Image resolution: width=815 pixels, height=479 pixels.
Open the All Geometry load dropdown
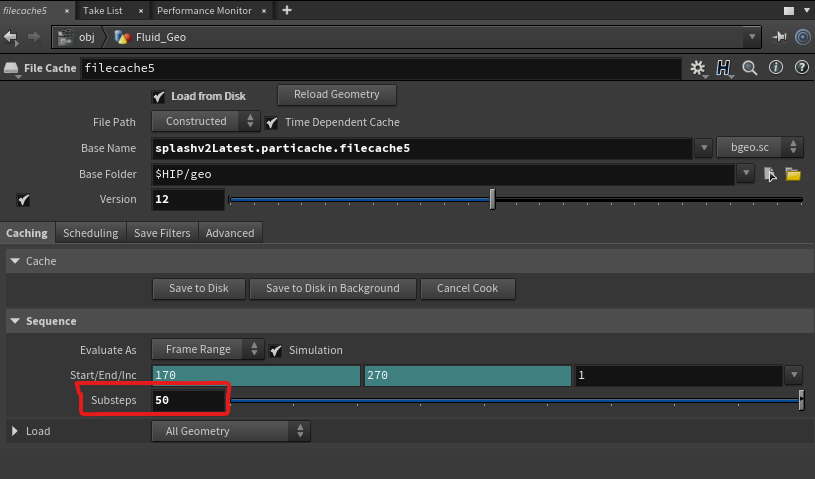[x=231, y=431]
